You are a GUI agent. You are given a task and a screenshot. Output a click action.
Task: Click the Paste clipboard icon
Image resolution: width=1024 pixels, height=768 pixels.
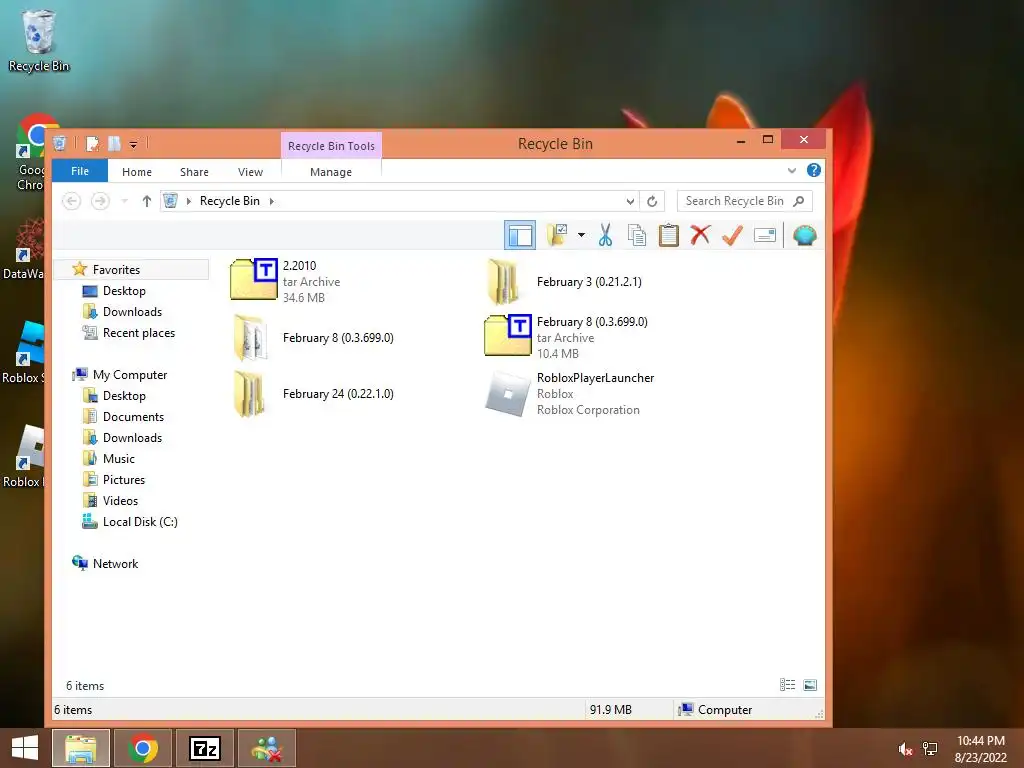pyautogui.click(x=669, y=235)
